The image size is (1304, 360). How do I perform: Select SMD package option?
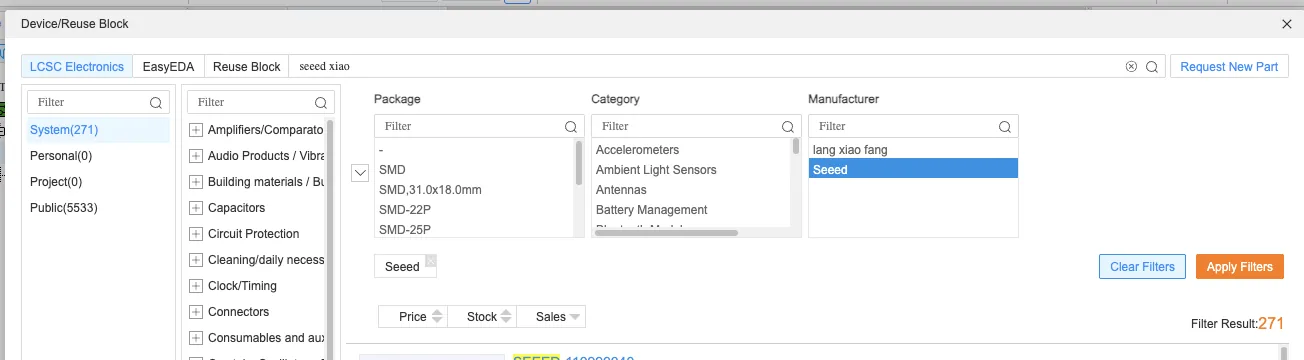click(x=474, y=170)
